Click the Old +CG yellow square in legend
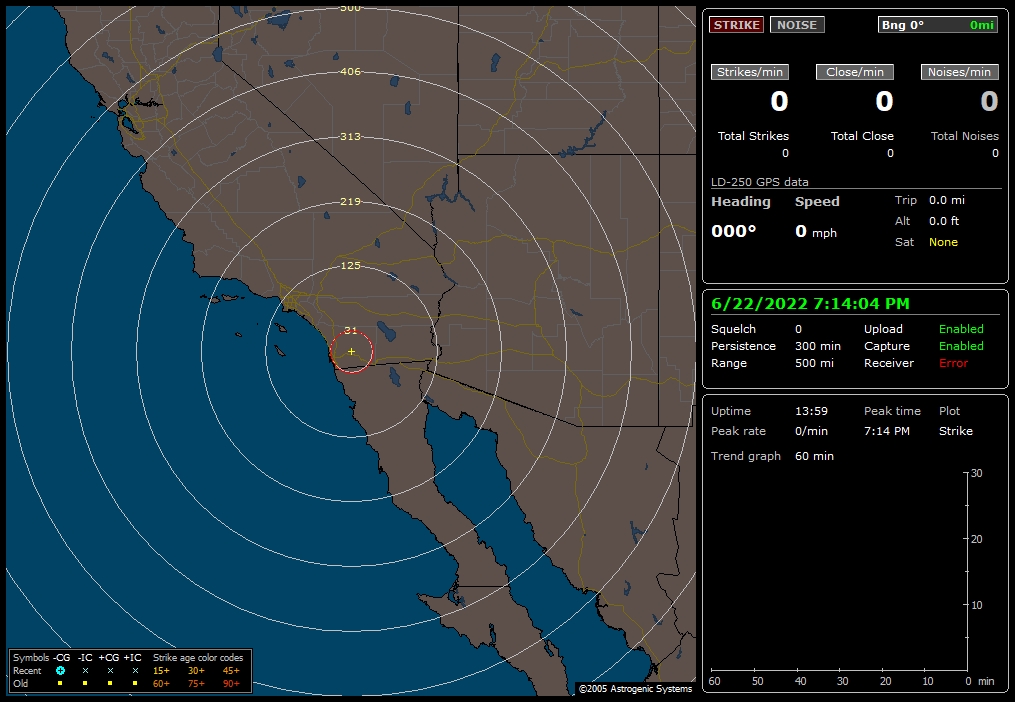Image resolution: width=1015 pixels, height=702 pixels. click(x=110, y=683)
